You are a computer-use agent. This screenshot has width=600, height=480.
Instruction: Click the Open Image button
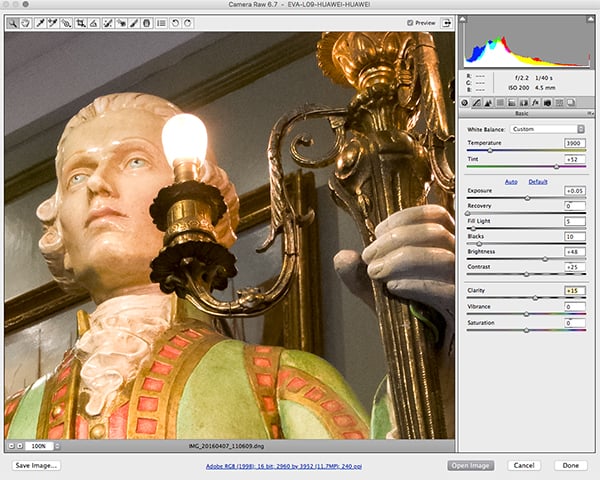[472, 465]
